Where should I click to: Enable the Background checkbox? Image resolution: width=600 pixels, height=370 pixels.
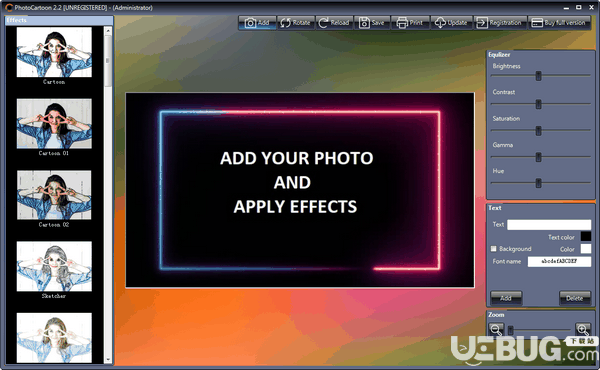(493, 249)
